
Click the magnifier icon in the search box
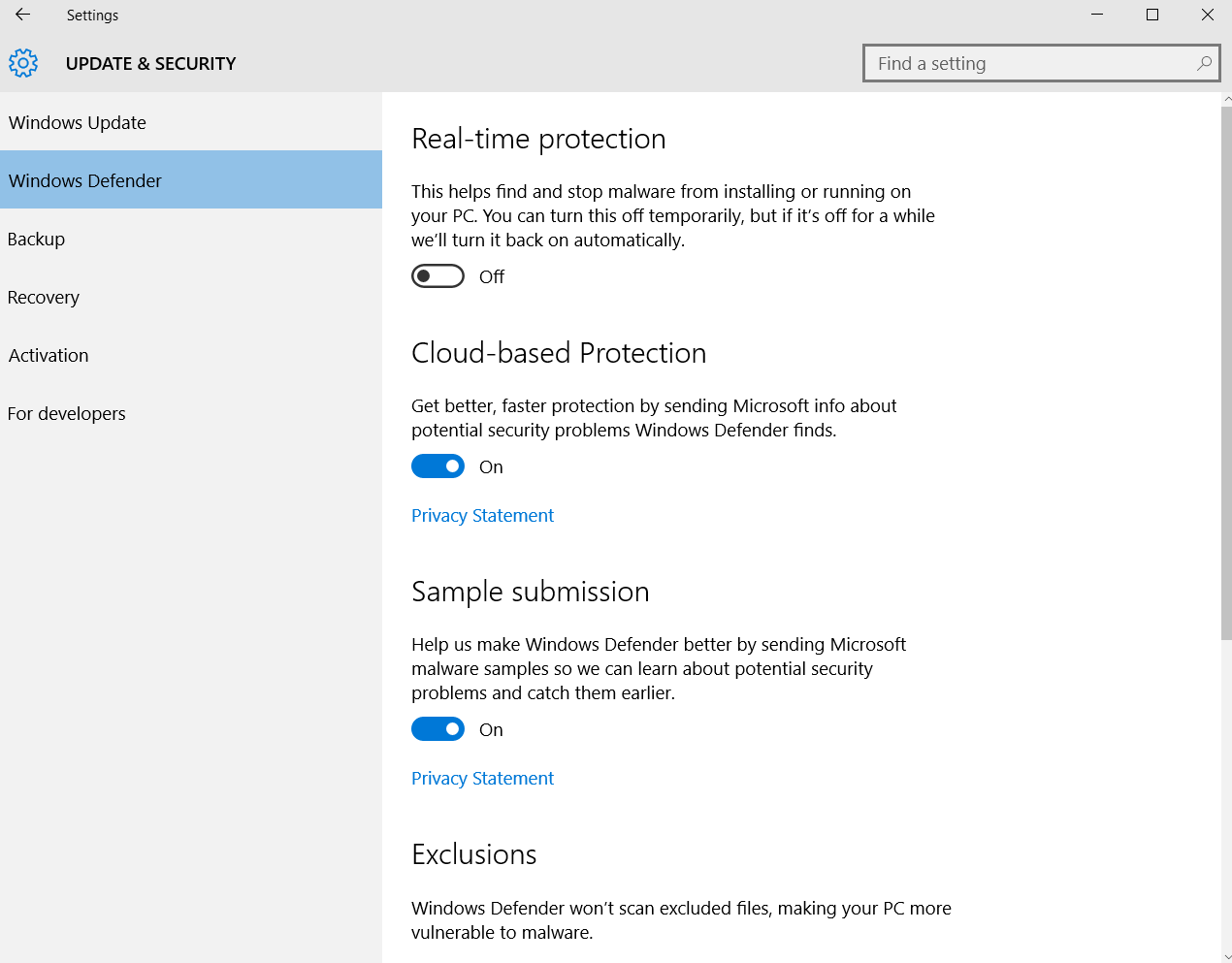(x=1204, y=63)
